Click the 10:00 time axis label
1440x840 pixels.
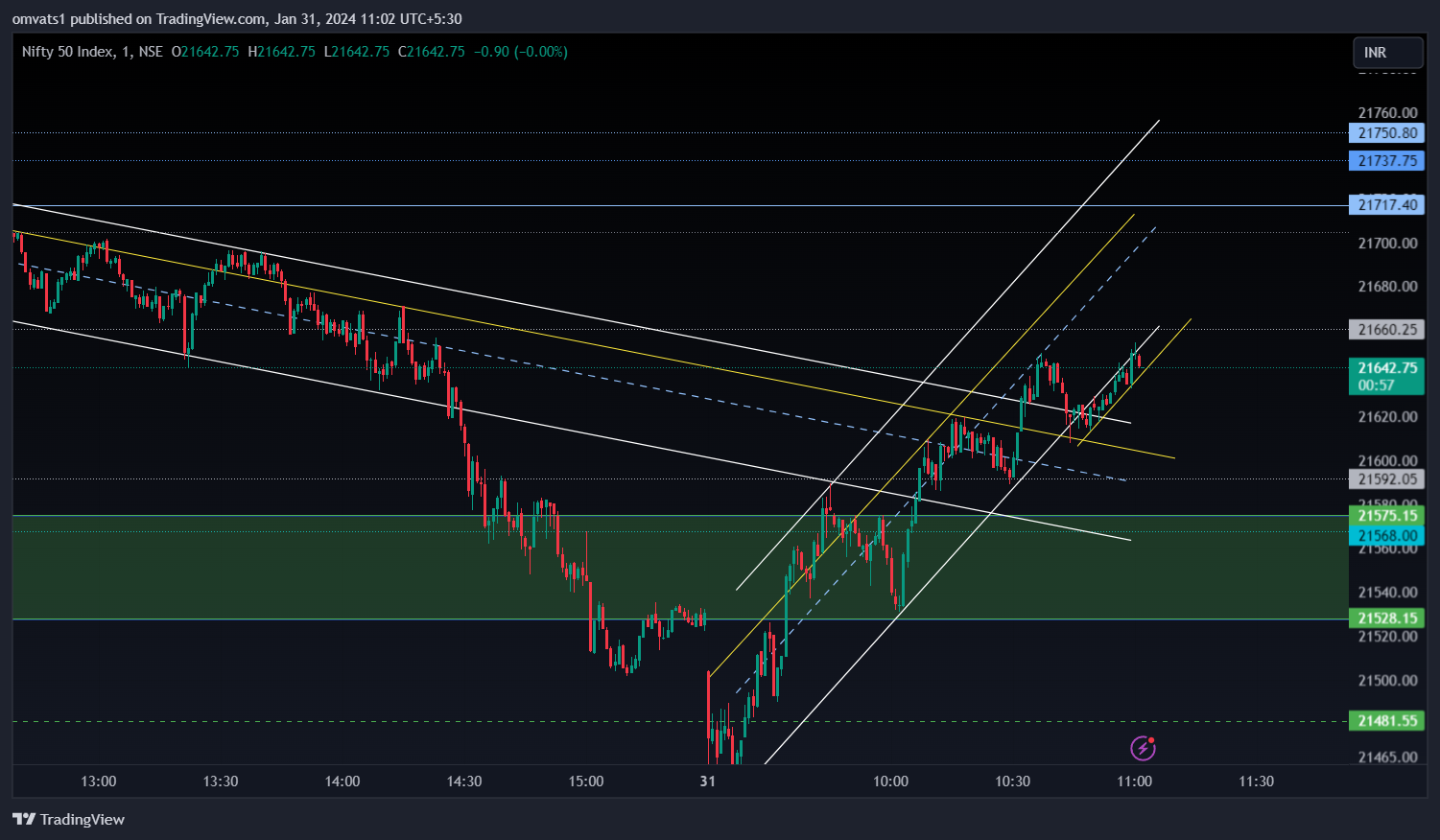point(890,782)
